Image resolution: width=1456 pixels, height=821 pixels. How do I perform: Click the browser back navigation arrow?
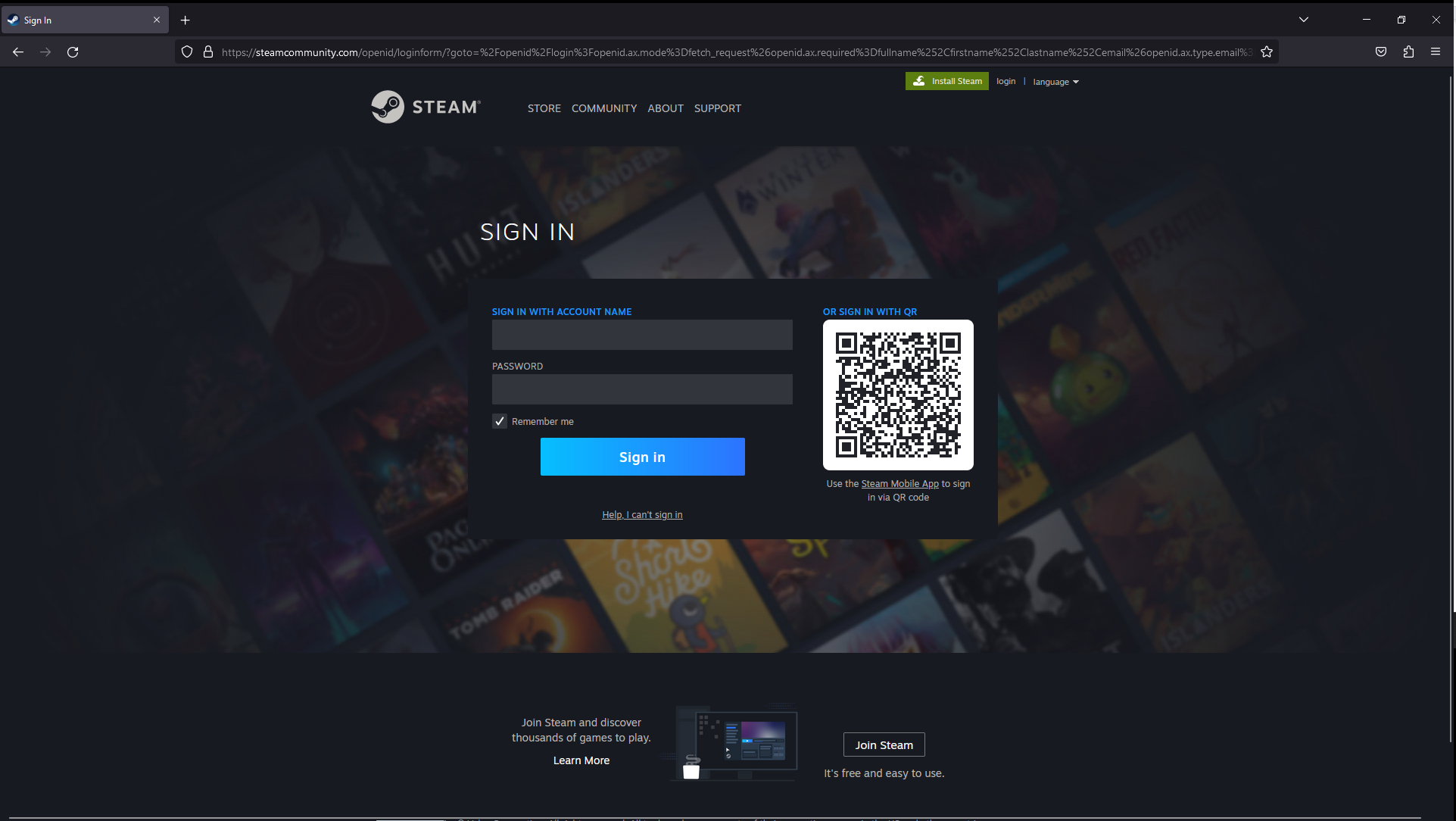pyautogui.click(x=18, y=52)
